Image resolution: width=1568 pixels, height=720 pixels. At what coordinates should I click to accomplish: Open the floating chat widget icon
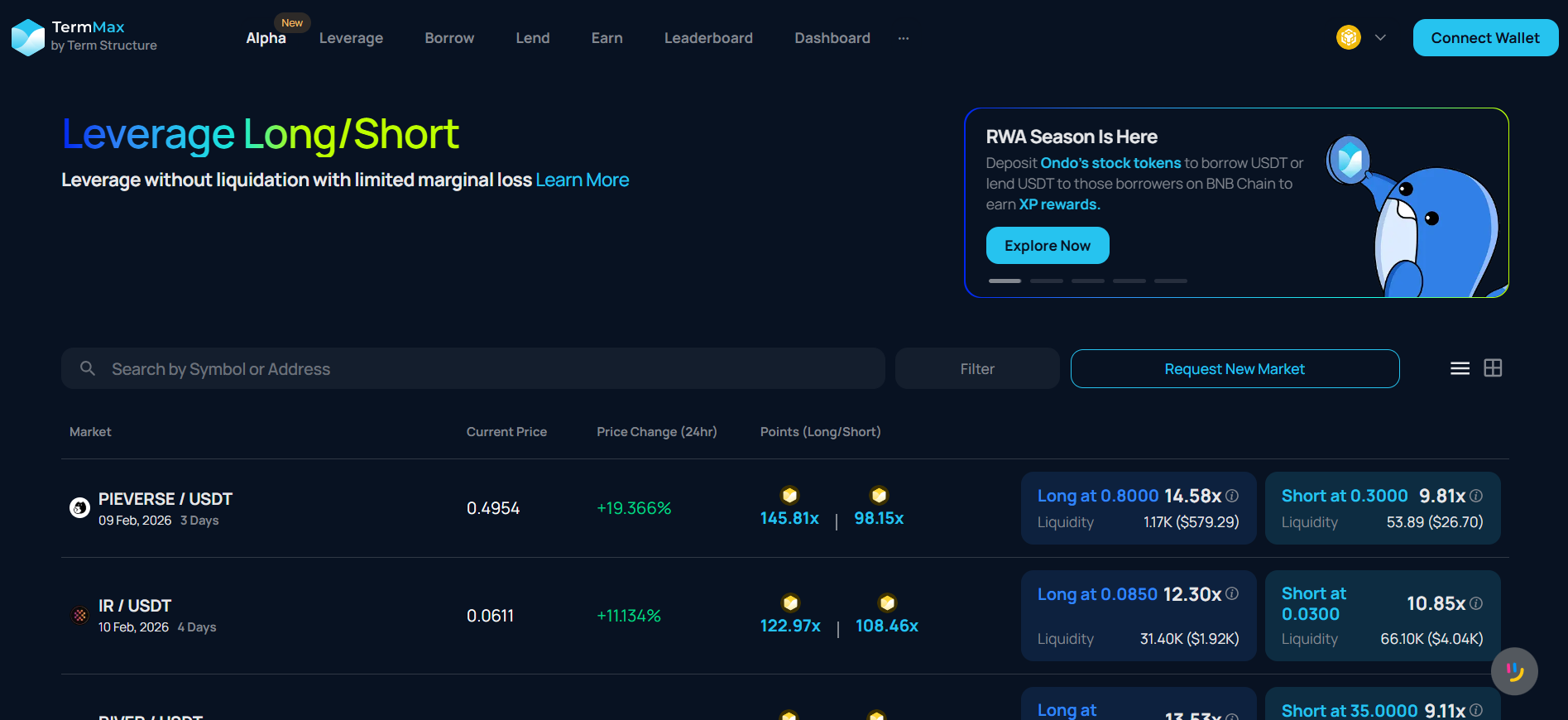1514,671
